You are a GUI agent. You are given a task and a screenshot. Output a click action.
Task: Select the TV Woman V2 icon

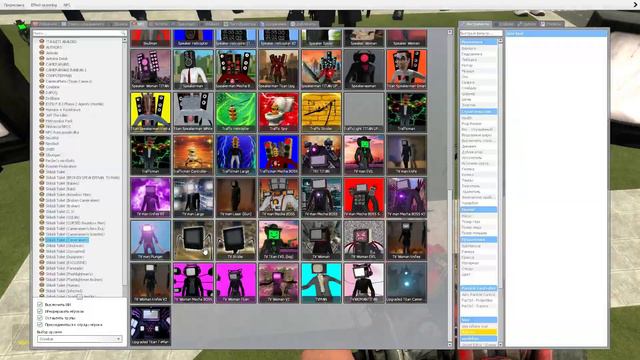coord(278,282)
